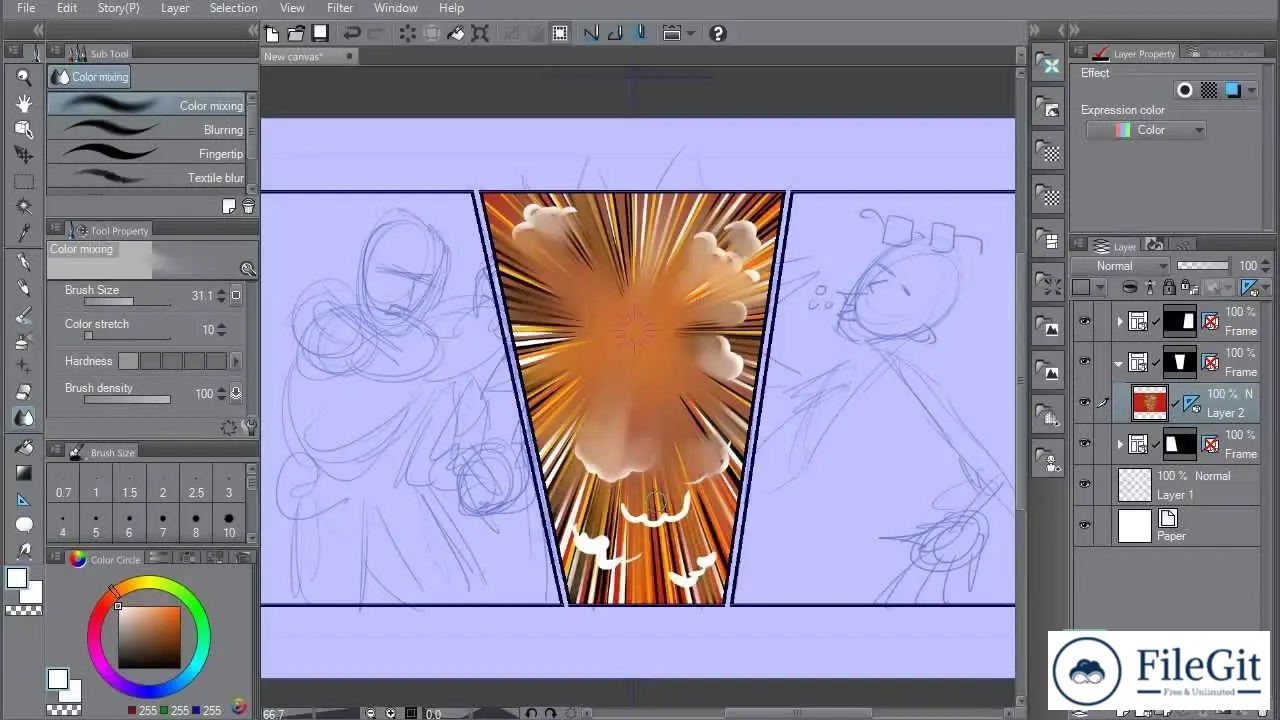Click the New canvas toolbar icon
The image size is (1280, 720).
272,33
